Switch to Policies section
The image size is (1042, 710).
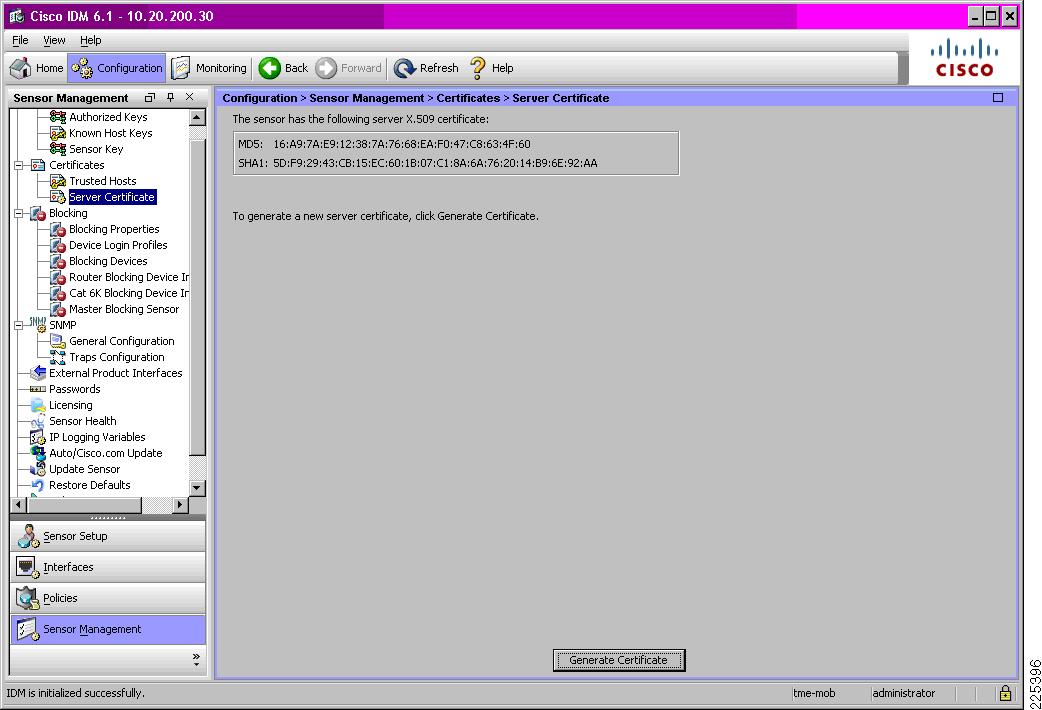pyautogui.click(x=108, y=598)
